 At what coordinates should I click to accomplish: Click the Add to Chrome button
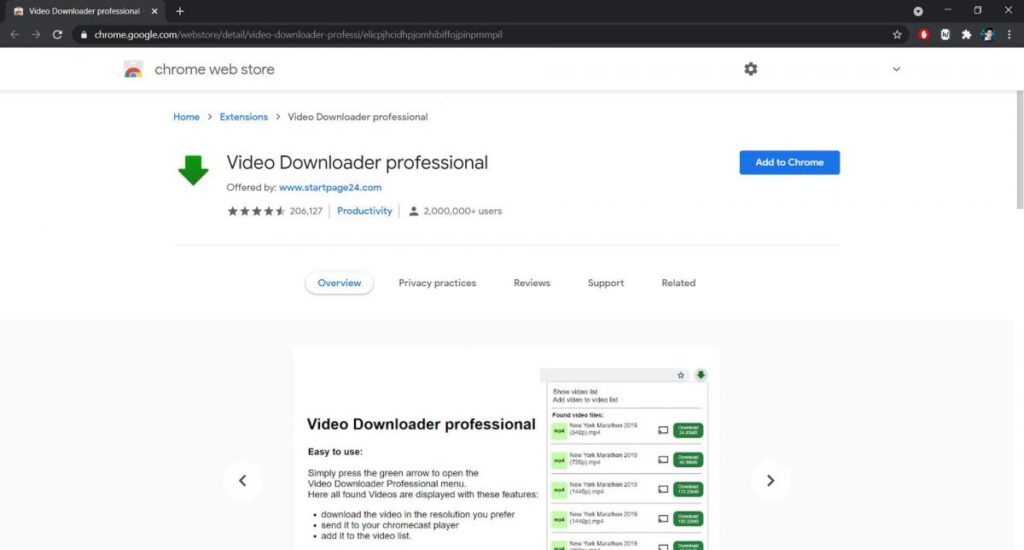[x=790, y=163]
